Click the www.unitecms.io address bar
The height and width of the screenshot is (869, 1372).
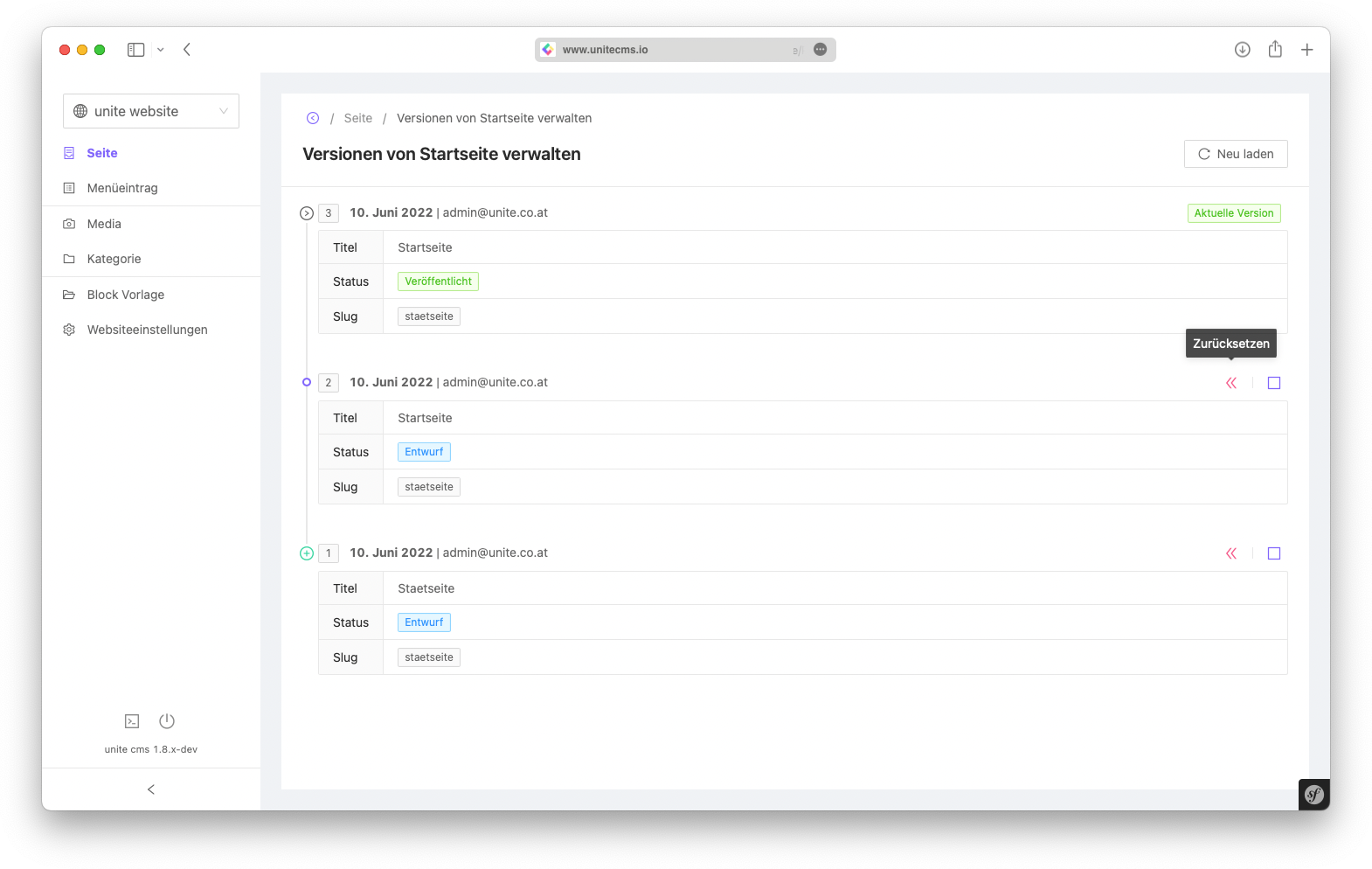pyautogui.click(x=685, y=50)
